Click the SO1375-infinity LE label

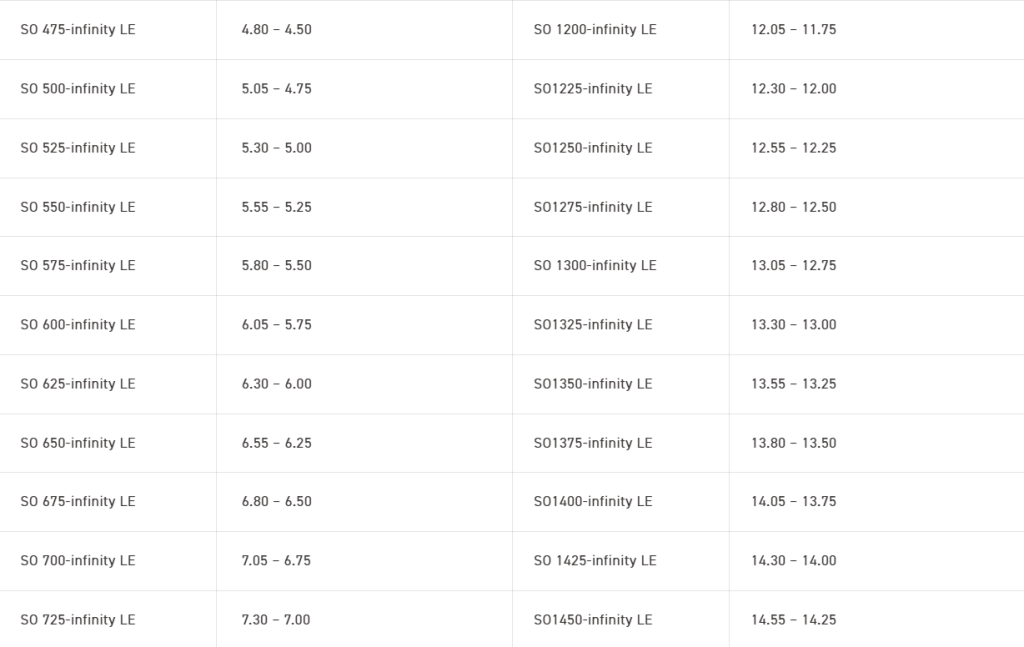(593, 443)
